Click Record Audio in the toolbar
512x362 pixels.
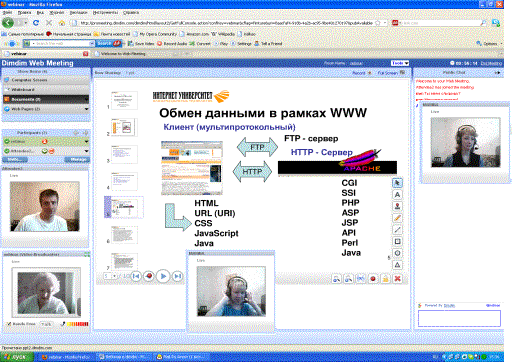tap(172, 44)
